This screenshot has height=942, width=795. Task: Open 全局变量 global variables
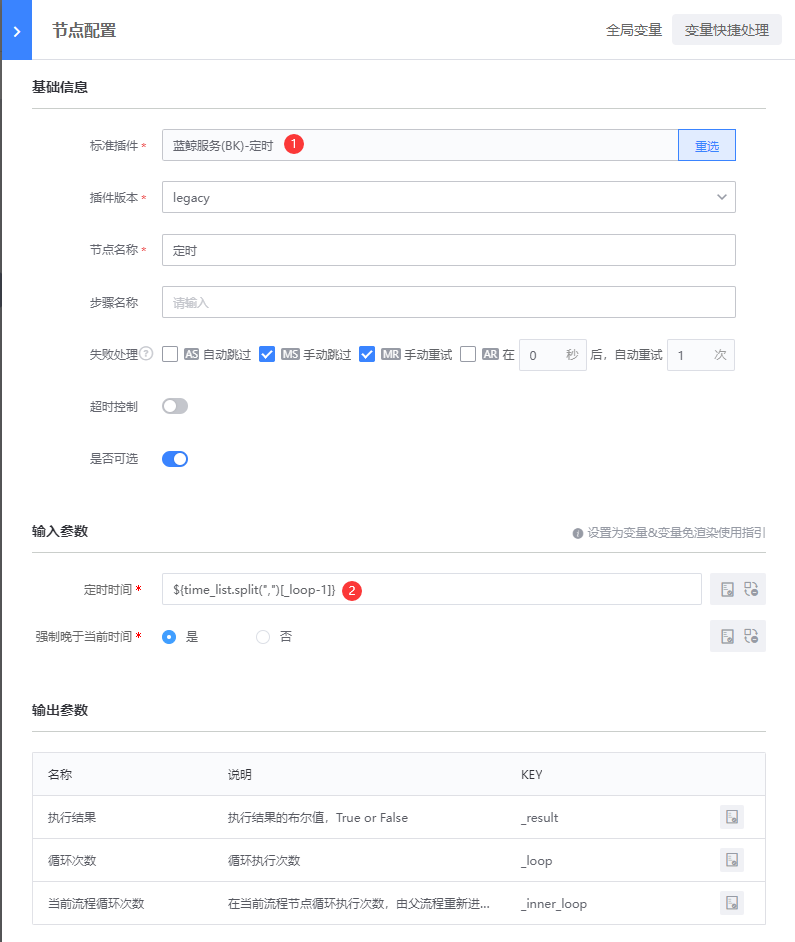click(633, 30)
